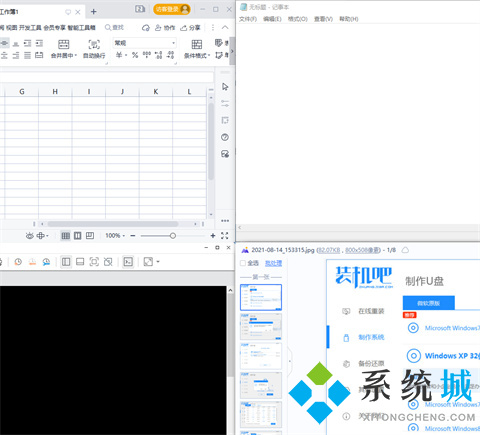Viewport: 480px width, 435px height.
Task: Click the console panel icon in lower window toolbar
Action: coord(128,262)
